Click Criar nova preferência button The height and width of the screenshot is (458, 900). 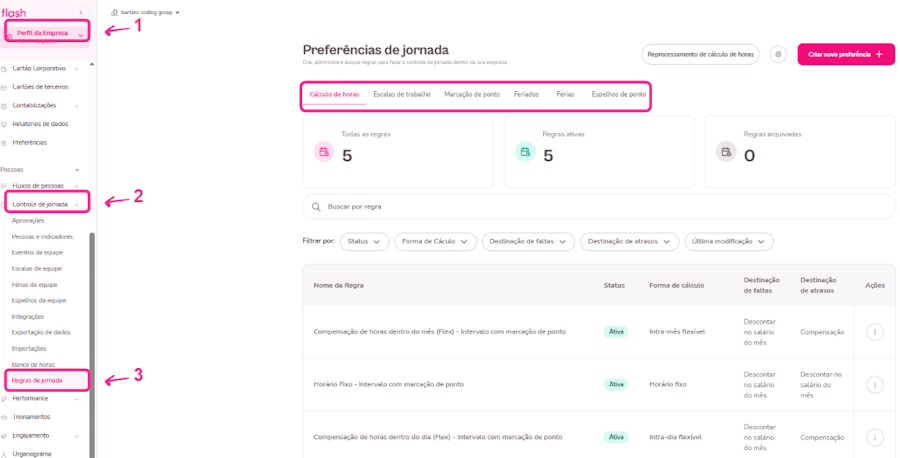[x=845, y=55]
